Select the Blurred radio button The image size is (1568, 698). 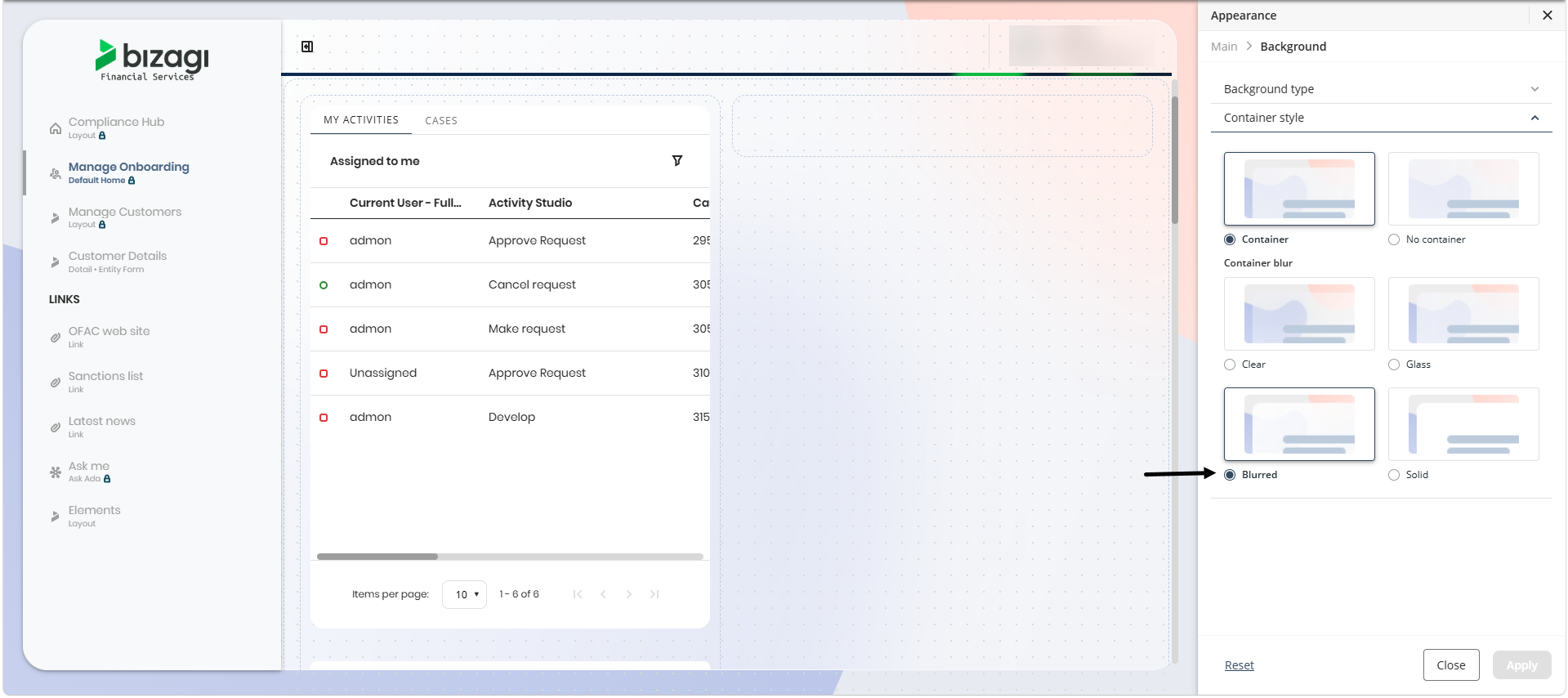click(1230, 475)
